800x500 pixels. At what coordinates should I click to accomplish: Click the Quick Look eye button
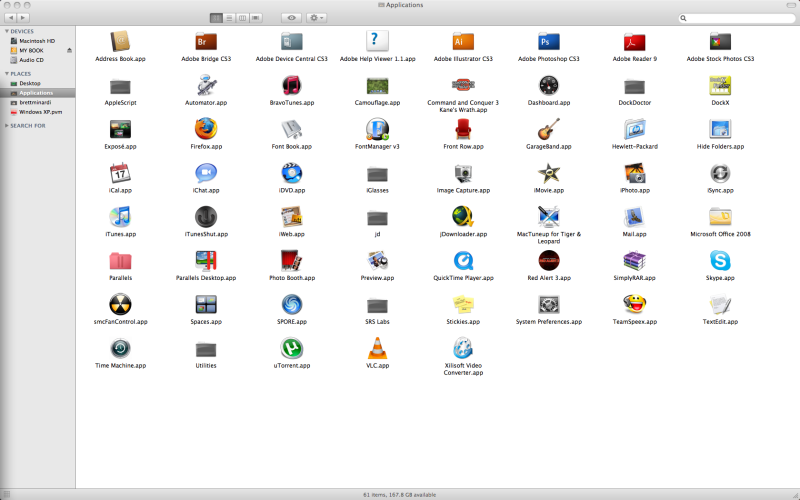tap(291, 18)
